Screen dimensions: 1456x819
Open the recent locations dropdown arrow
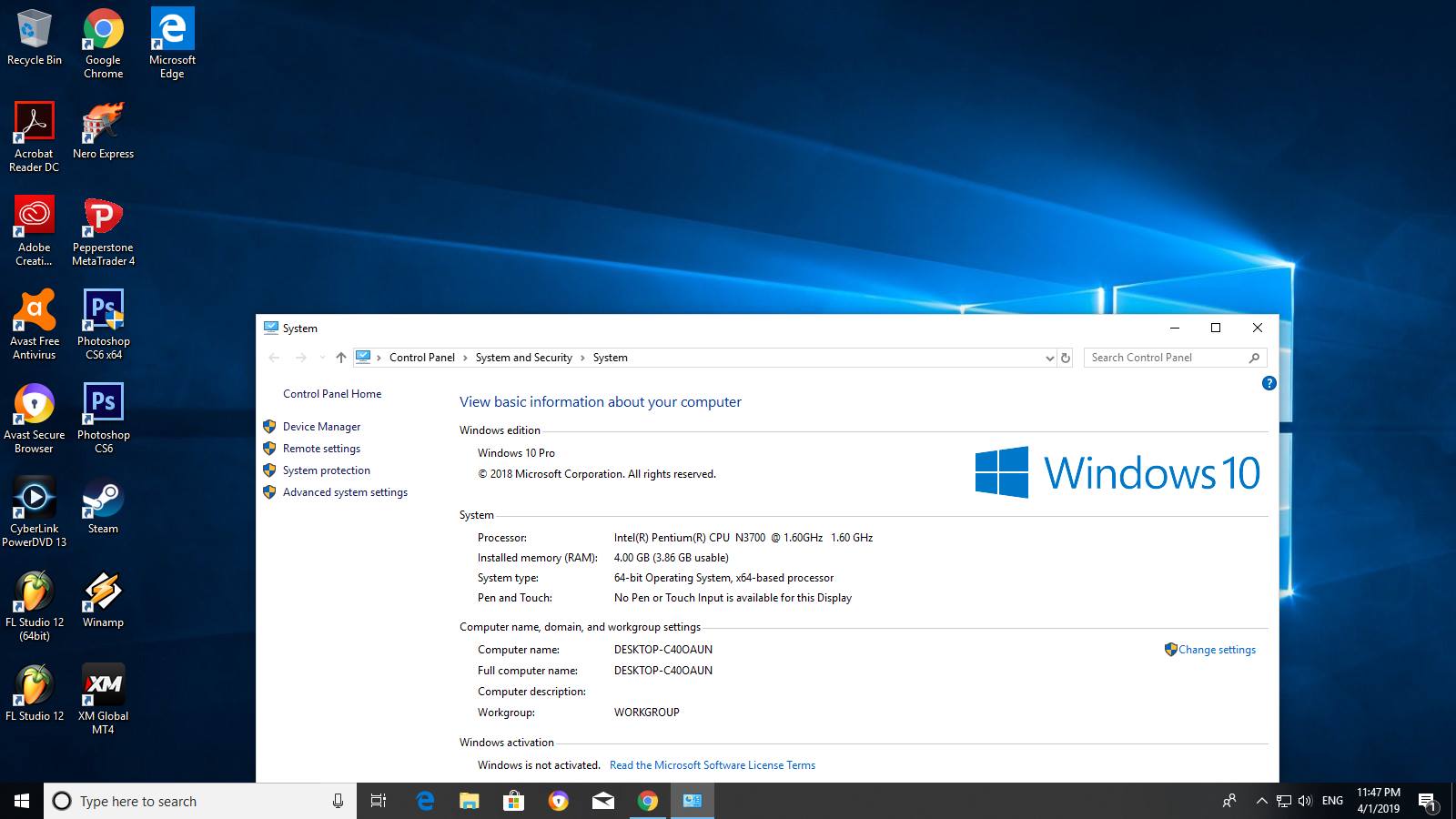pos(321,358)
